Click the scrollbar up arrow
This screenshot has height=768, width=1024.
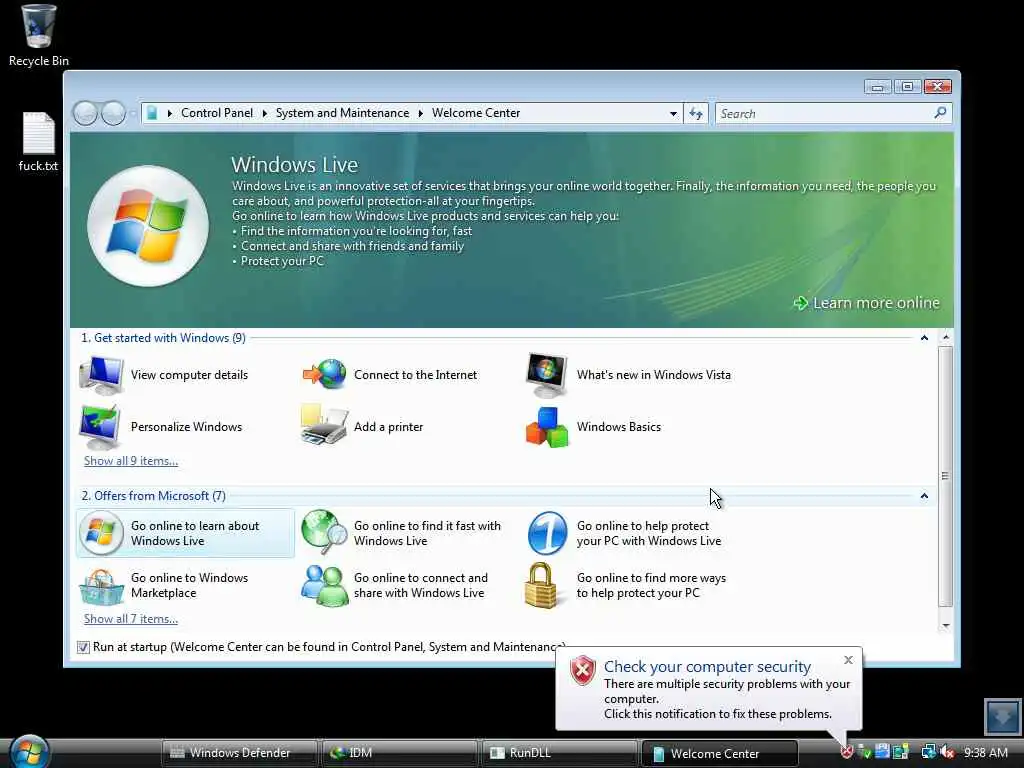(945, 337)
